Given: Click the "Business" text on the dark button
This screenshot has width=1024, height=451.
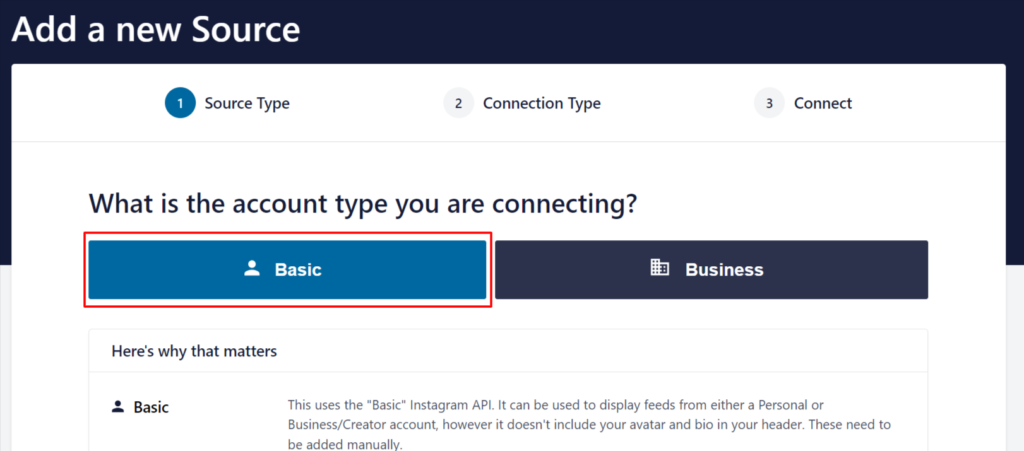Looking at the screenshot, I should pyautogui.click(x=724, y=270).
